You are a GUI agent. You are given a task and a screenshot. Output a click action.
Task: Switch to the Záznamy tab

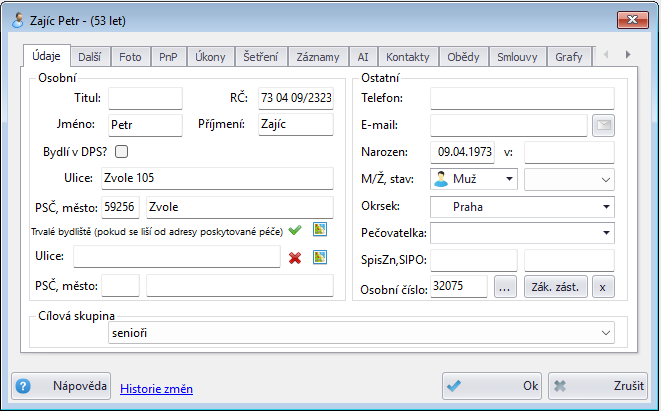coord(318,57)
